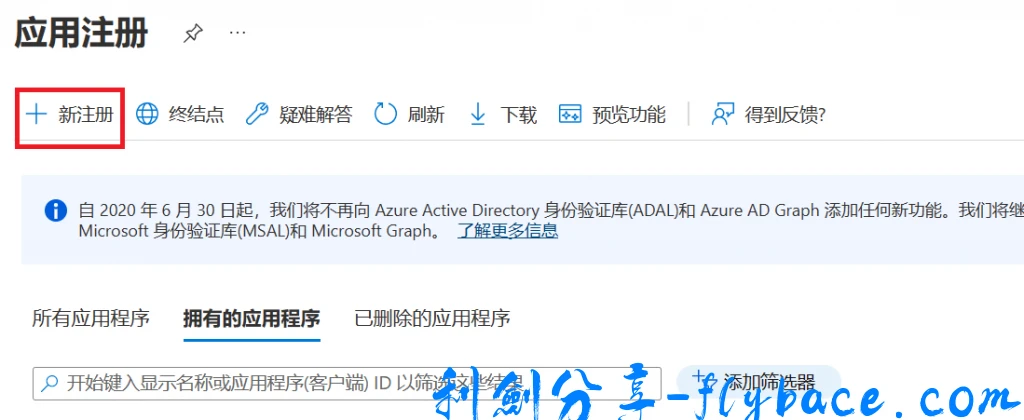Click the 预览功能 preview icon
Image resolution: width=1024 pixels, height=420 pixels.
pos(570,114)
